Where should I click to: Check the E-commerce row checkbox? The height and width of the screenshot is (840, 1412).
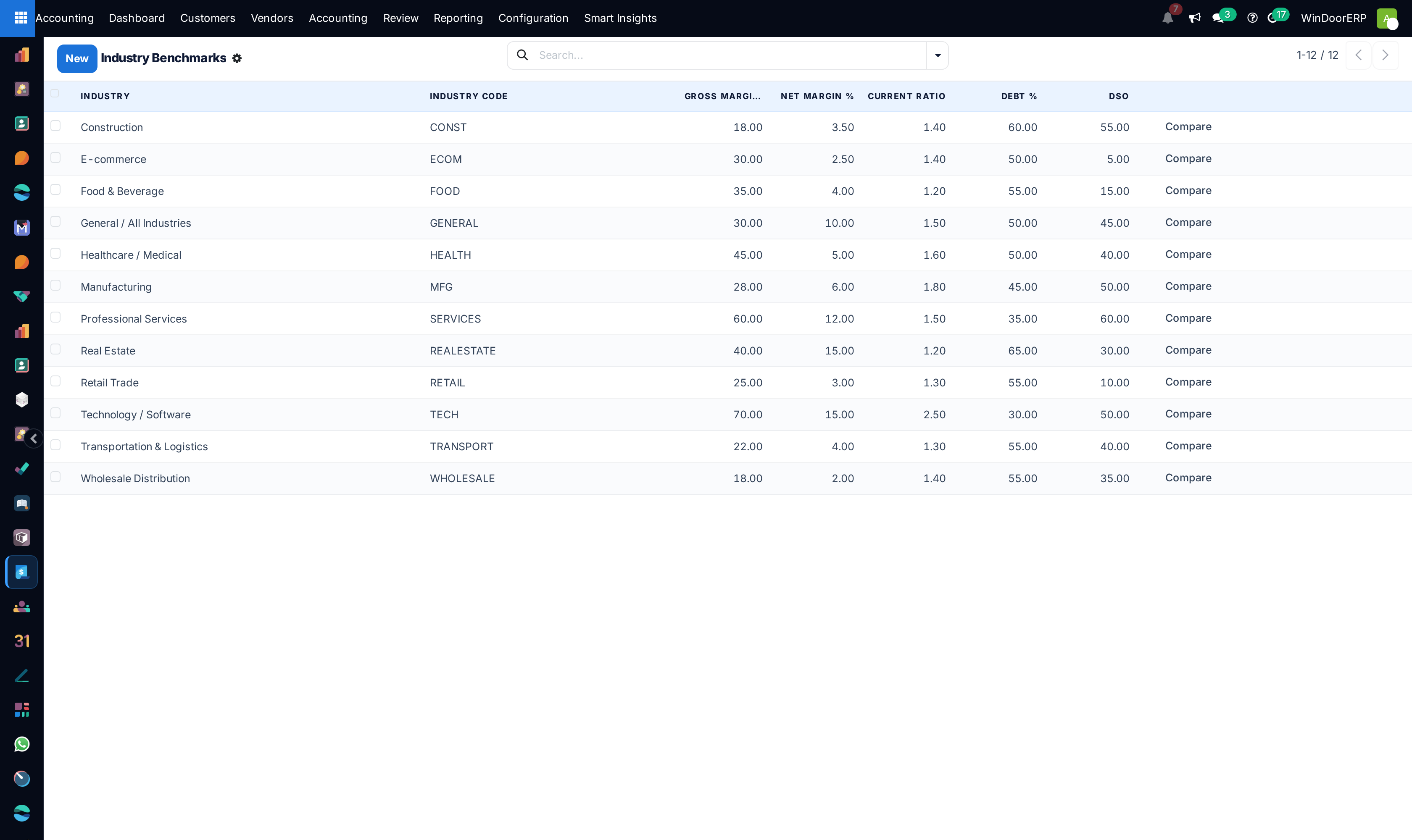[55, 157]
